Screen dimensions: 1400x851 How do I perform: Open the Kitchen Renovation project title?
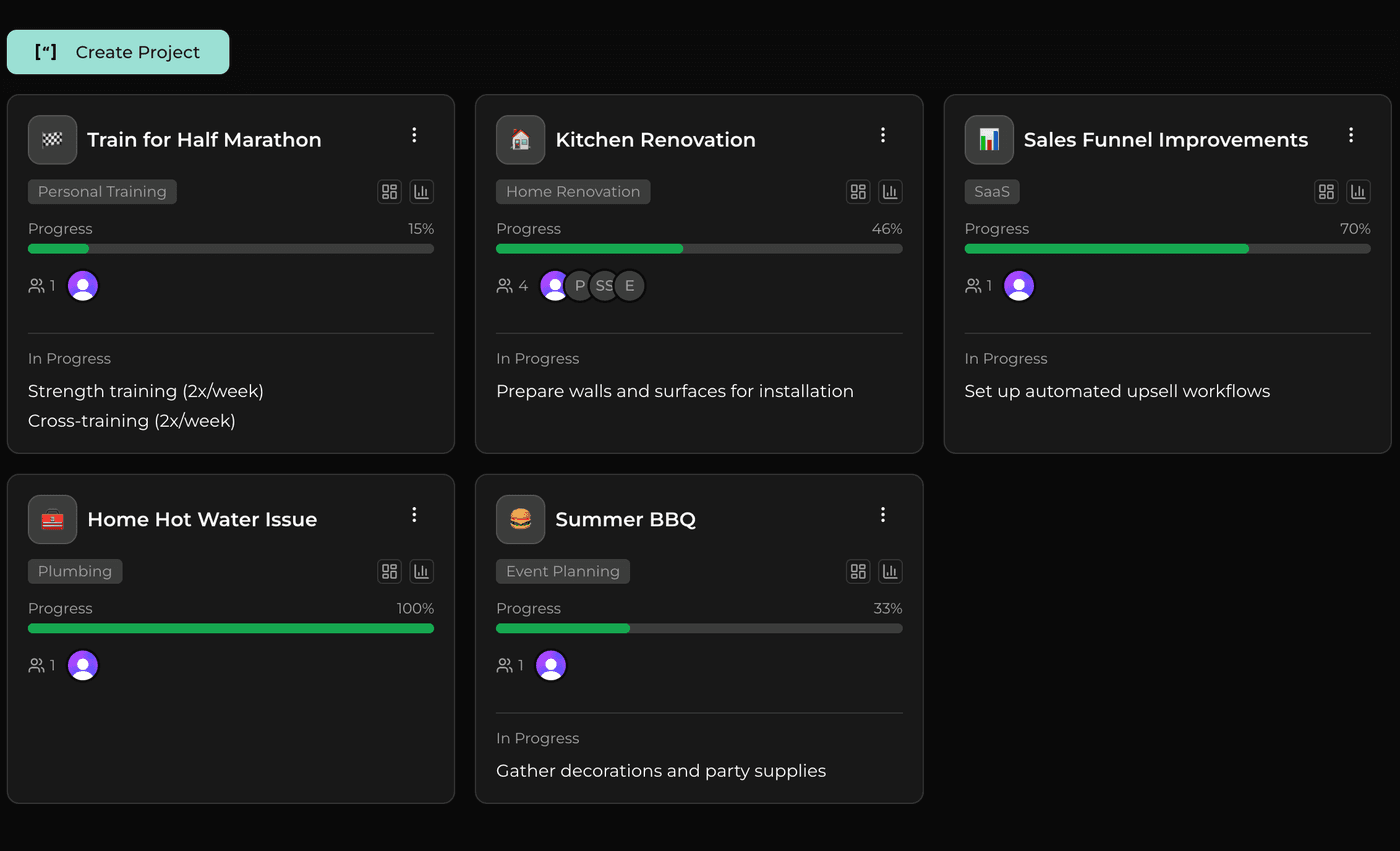pyautogui.click(x=656, y=140)
